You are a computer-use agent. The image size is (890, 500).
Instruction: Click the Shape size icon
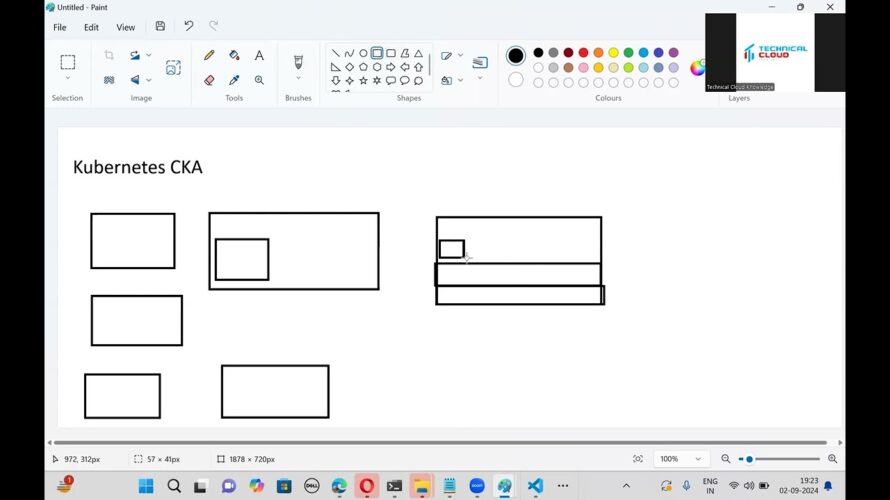coord(480,62)
